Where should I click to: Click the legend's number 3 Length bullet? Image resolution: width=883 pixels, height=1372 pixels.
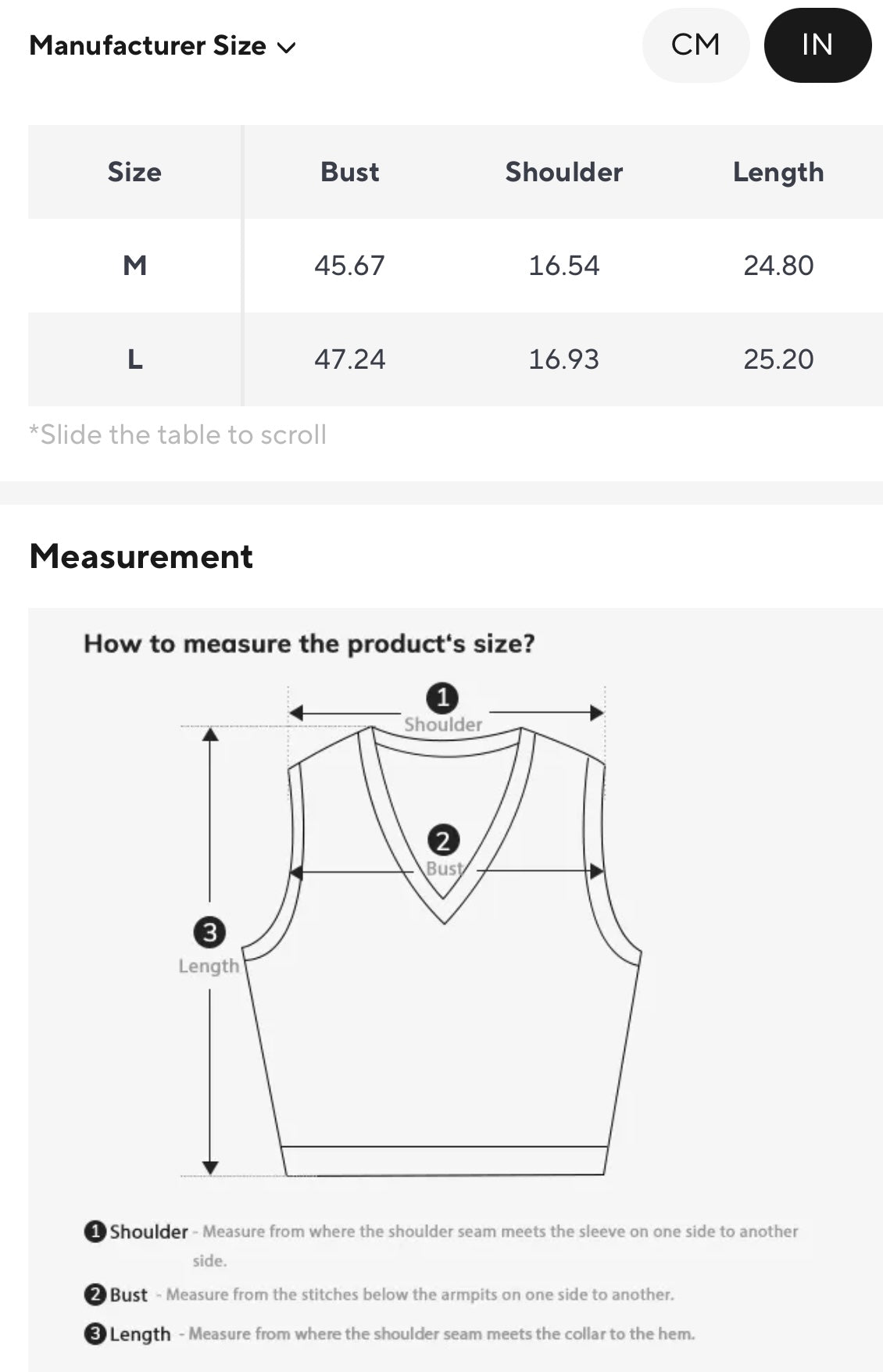point(95,1334)
